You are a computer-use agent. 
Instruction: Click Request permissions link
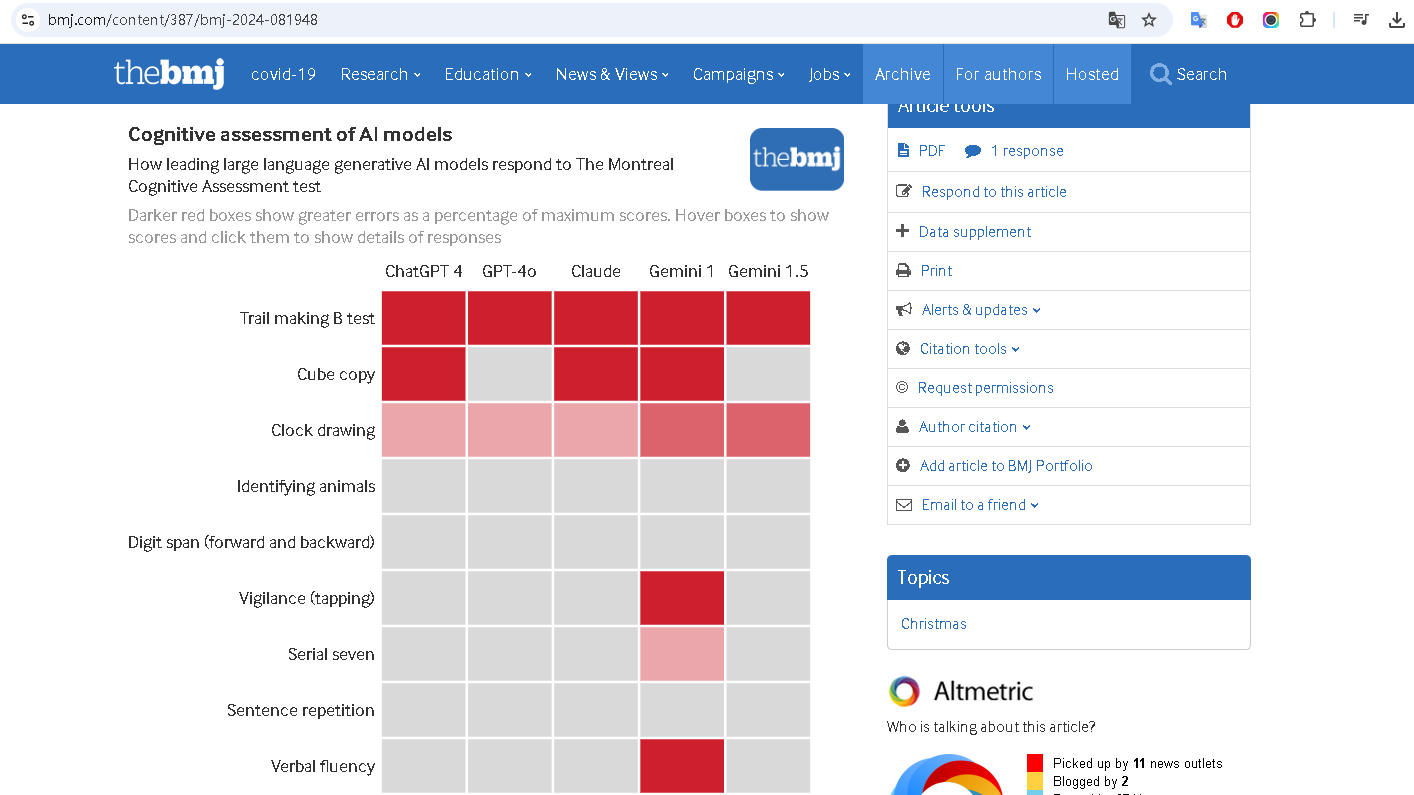(x=986, y=388)
